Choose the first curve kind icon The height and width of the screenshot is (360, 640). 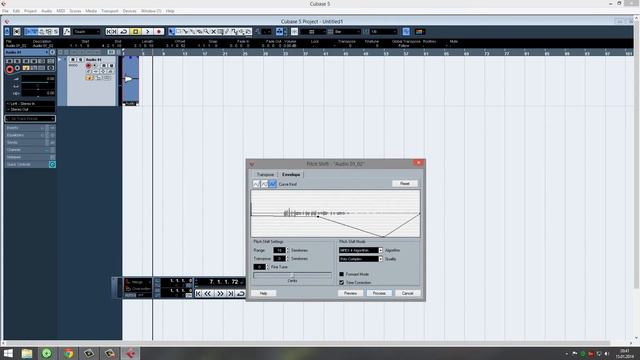[x=256, y=184]
